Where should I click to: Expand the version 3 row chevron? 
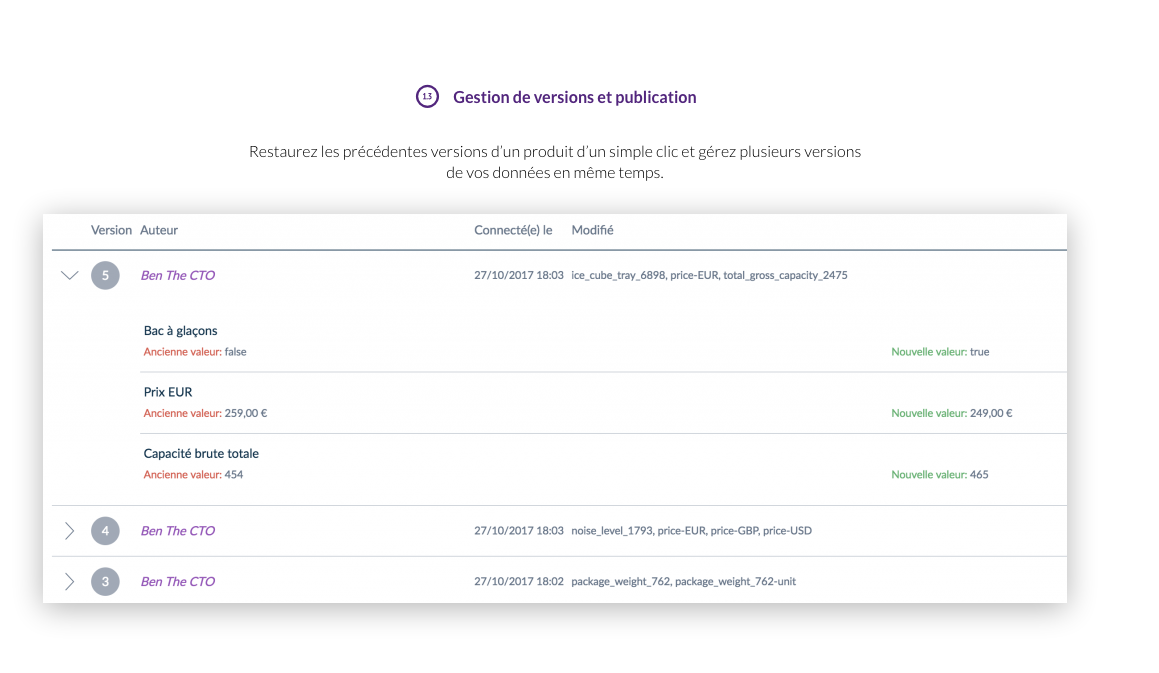[x=69, y=581]
